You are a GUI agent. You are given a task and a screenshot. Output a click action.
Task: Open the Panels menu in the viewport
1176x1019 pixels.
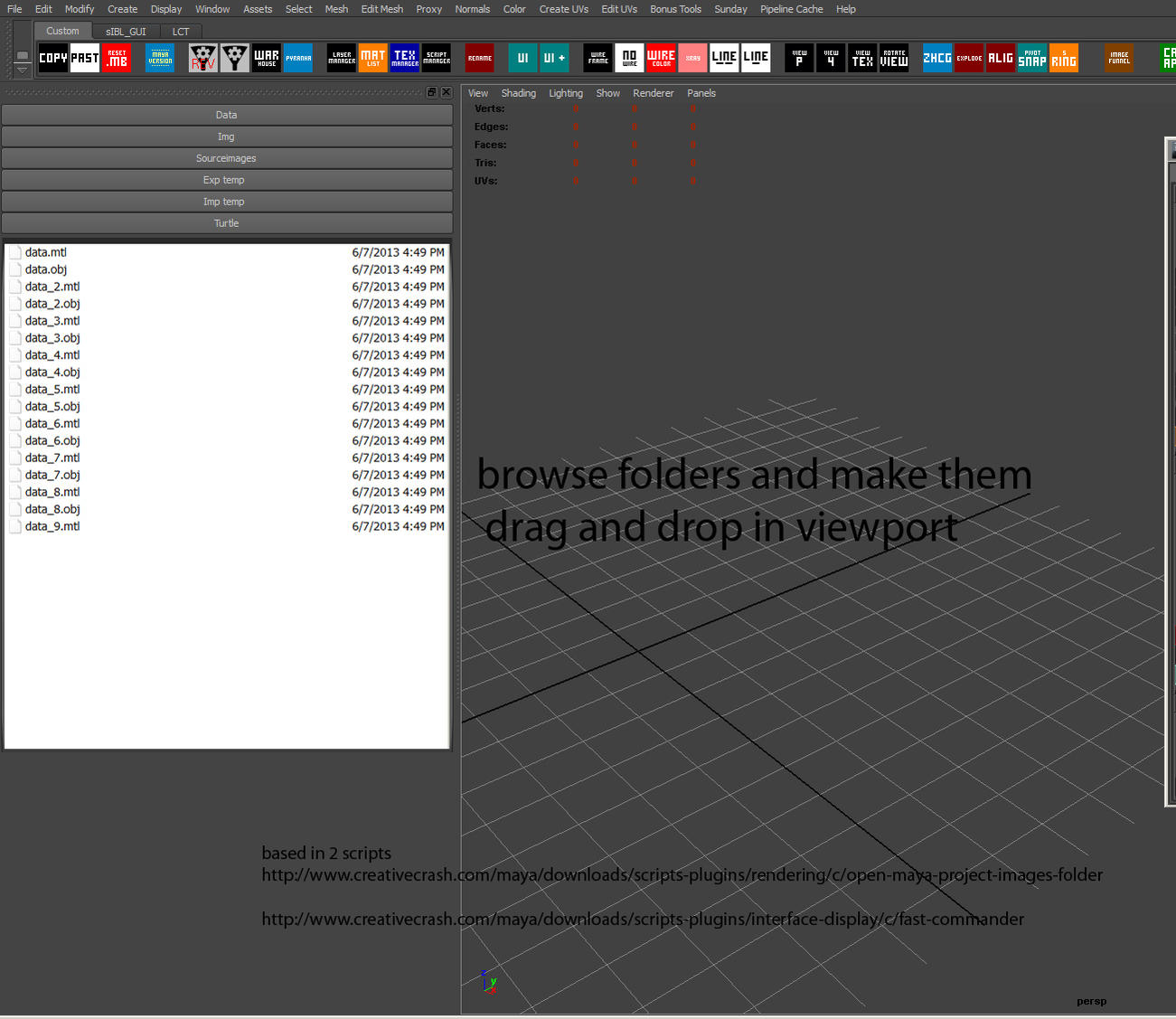tap(701, 92)
